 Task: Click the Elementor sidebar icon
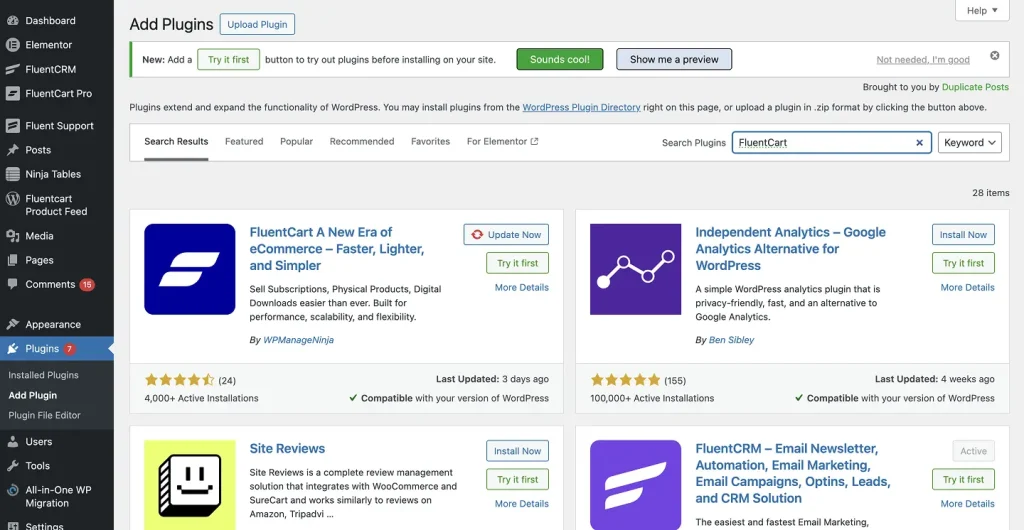tap(12, 45)
